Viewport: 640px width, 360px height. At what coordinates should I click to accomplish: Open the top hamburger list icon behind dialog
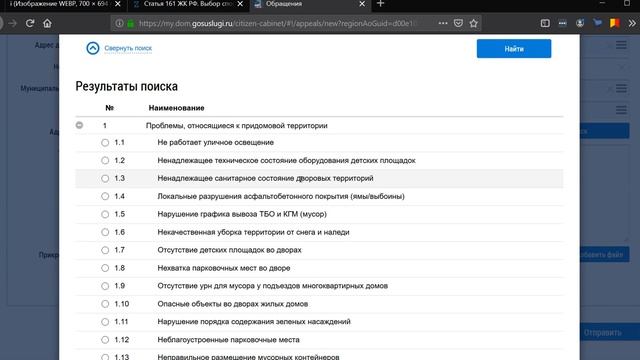pos(621,45)
